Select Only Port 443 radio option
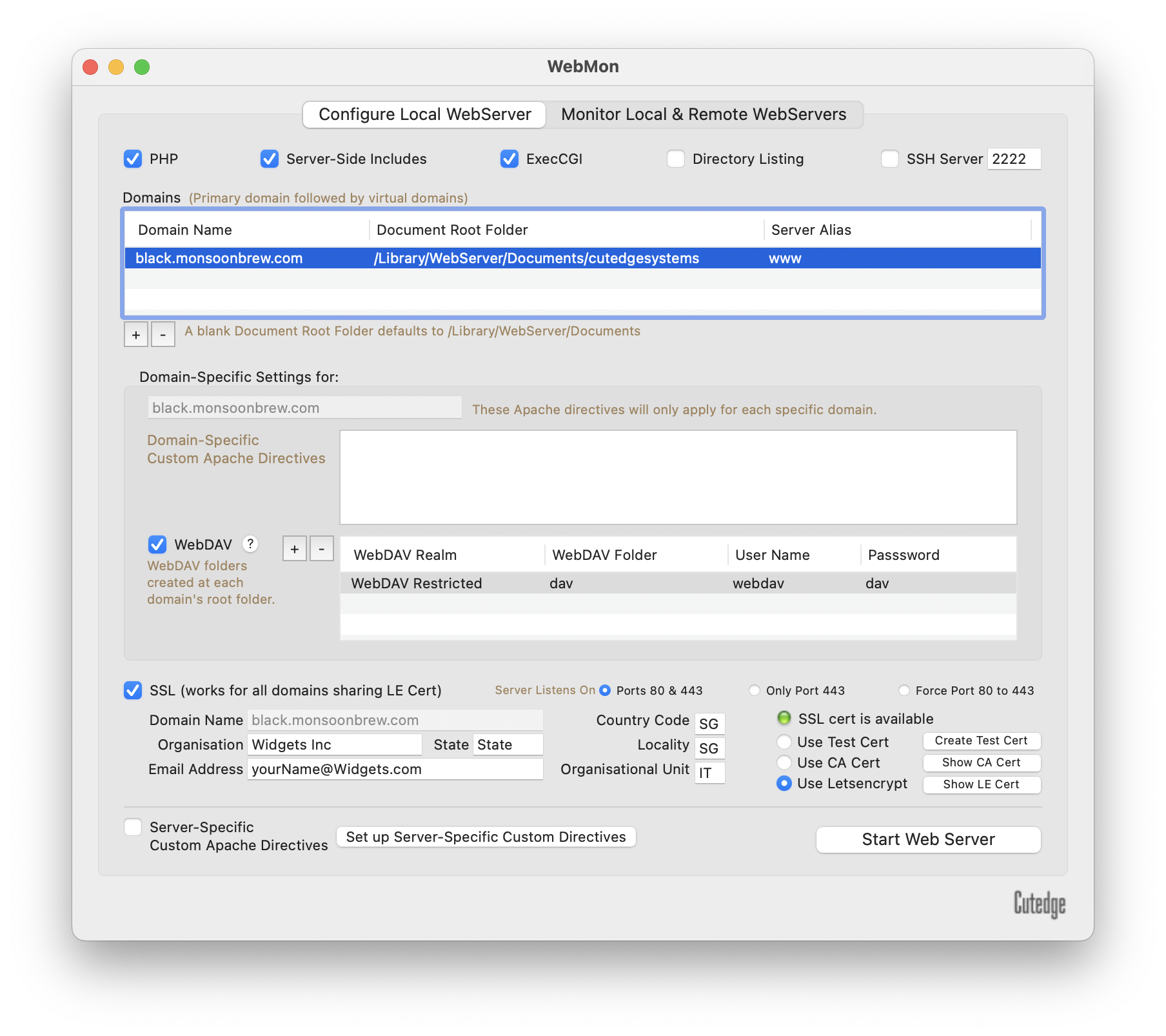 (x=755, y=690)
